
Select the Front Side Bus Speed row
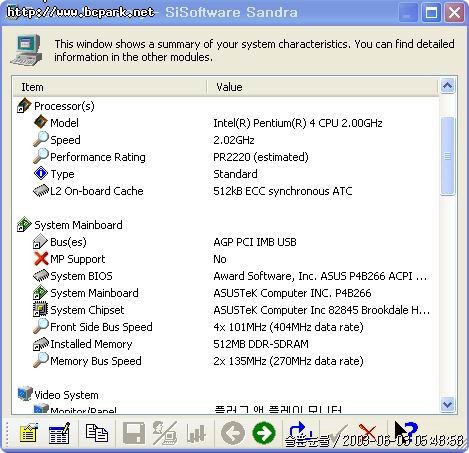[x=226, y=327]
